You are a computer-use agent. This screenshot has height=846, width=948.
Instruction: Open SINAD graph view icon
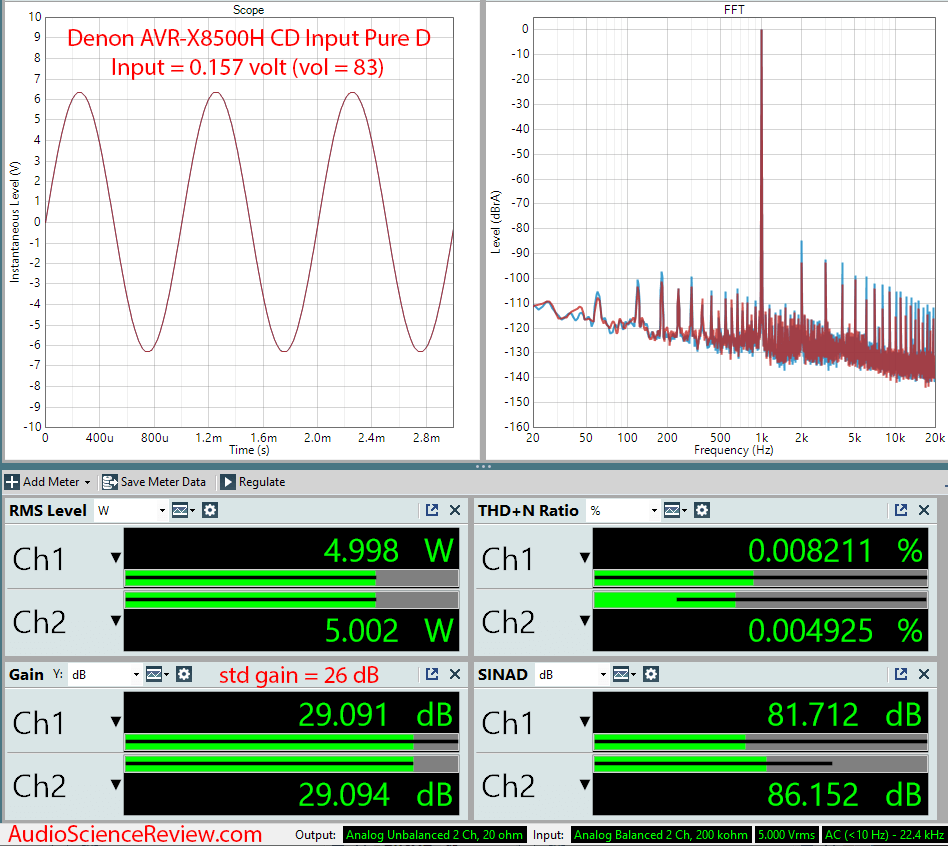(623, 674)
